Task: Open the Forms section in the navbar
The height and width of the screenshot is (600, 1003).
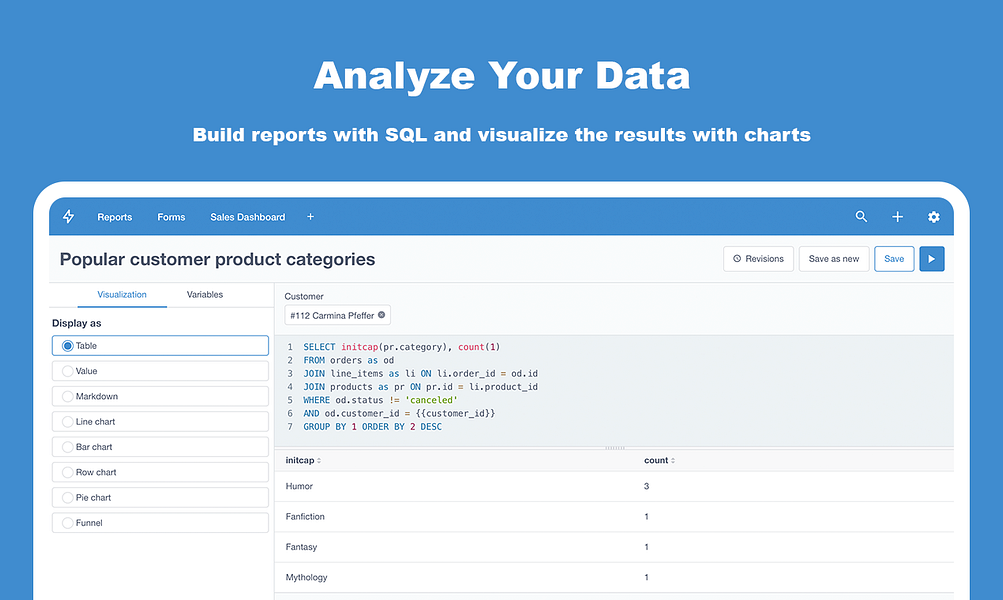Action: [x=171, y=216]
